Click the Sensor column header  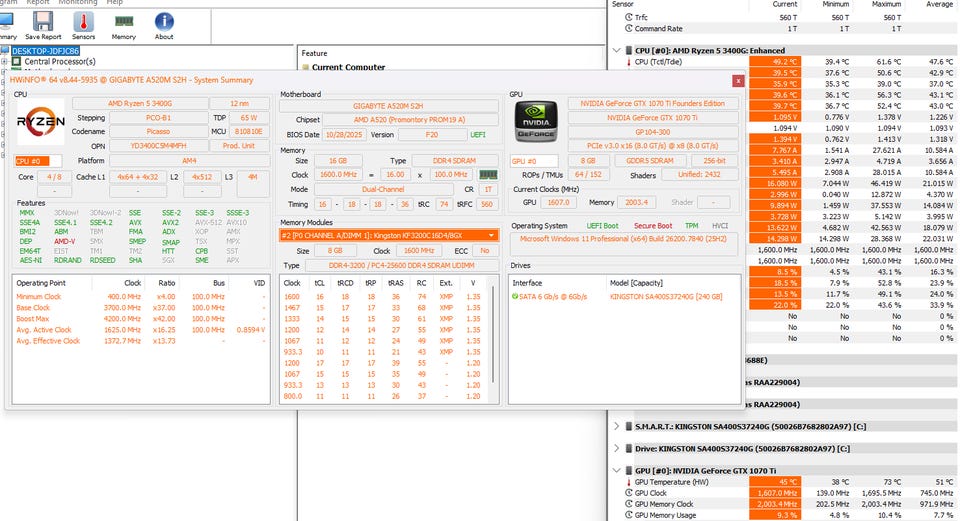(x=623, y=4)
